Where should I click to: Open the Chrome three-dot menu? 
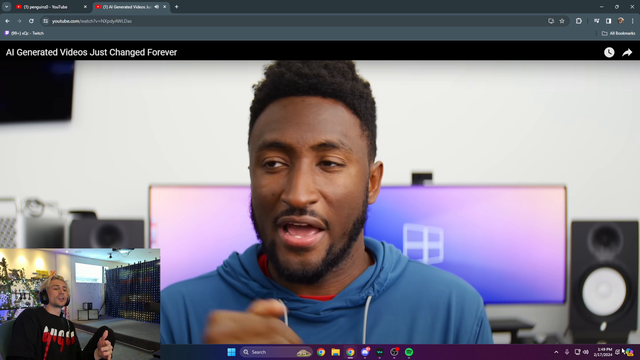(x=633, y=21)
